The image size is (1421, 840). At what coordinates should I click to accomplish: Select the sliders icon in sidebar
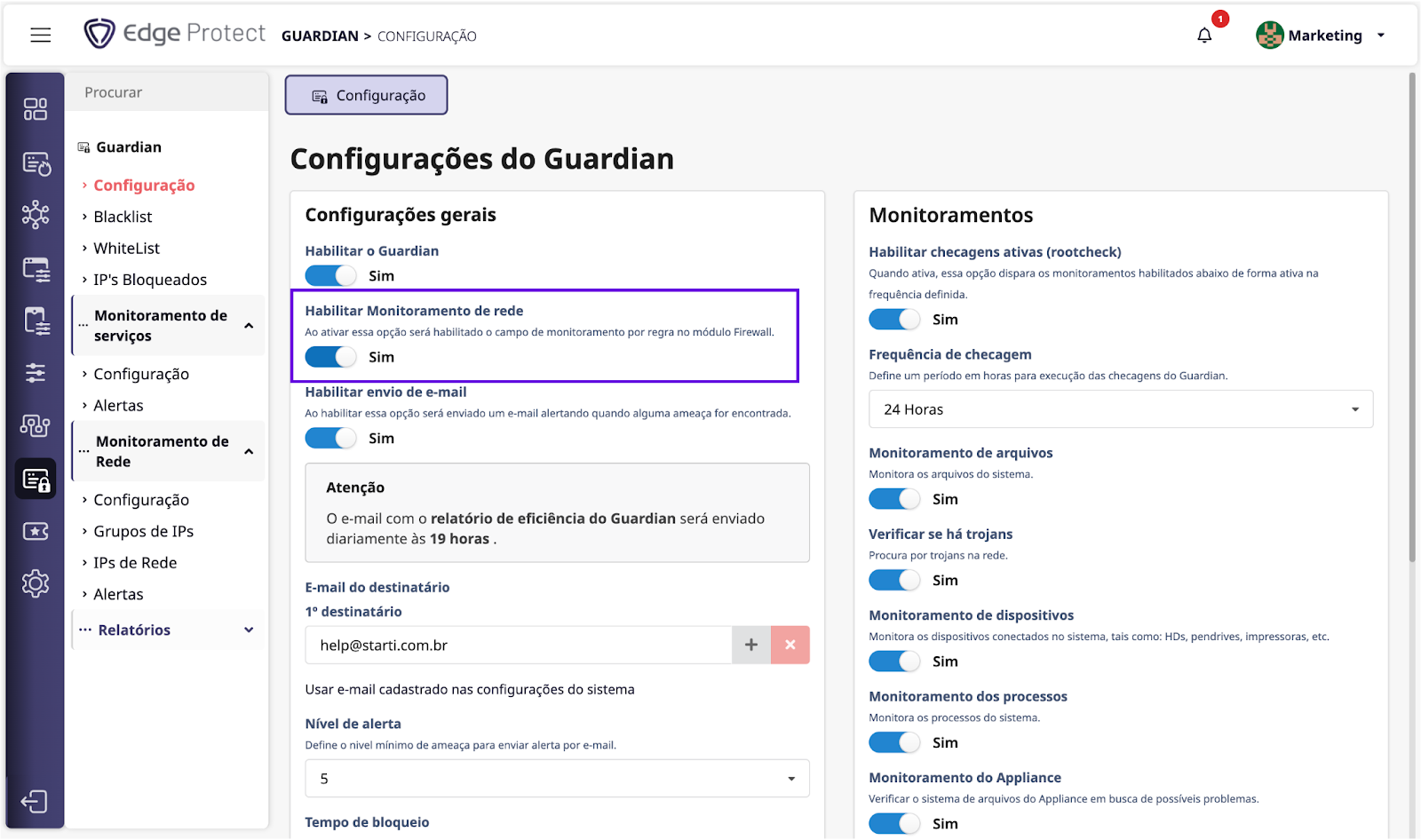tap(36, 373)
